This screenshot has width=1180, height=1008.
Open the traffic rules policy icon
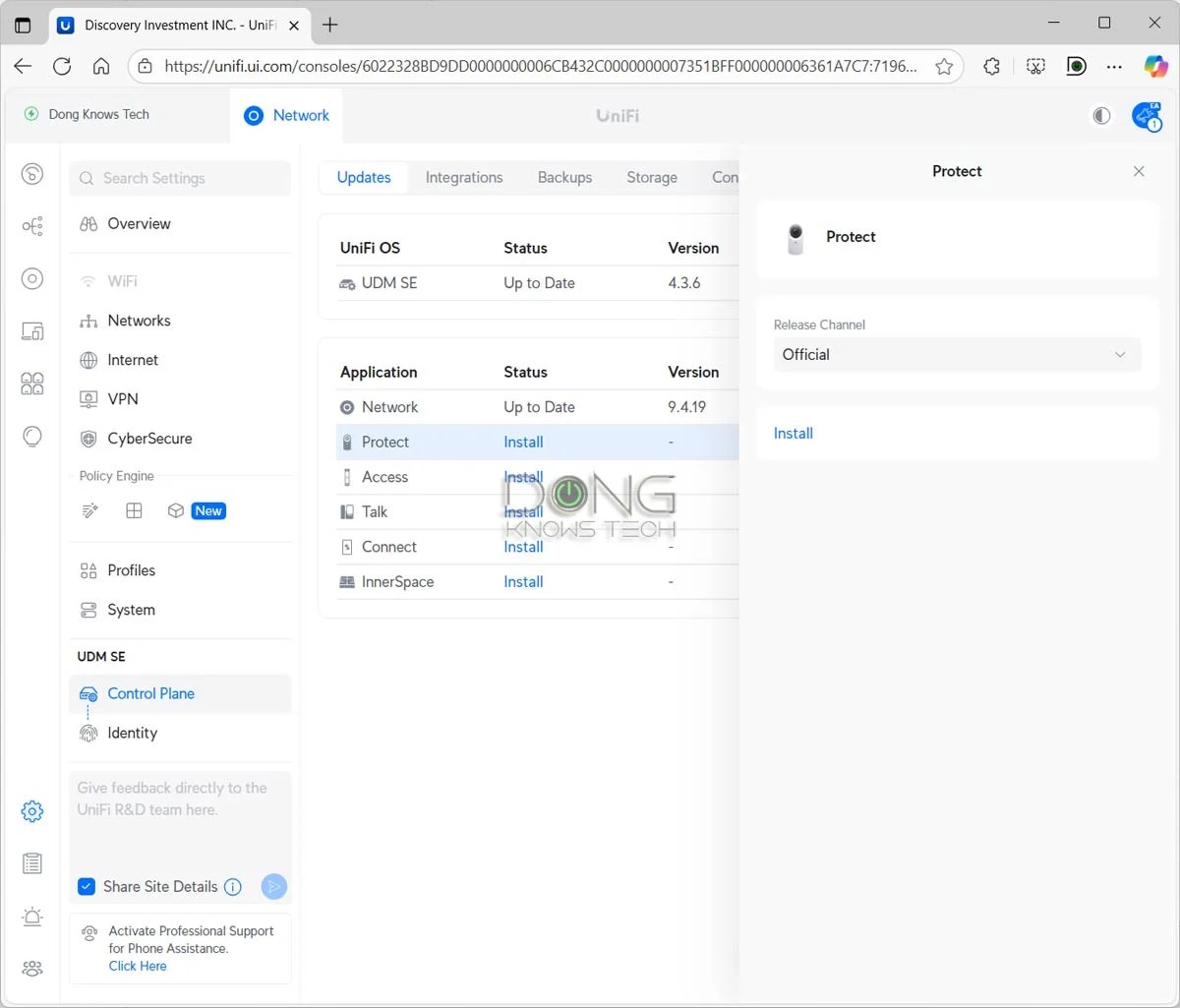click(90, 510)
